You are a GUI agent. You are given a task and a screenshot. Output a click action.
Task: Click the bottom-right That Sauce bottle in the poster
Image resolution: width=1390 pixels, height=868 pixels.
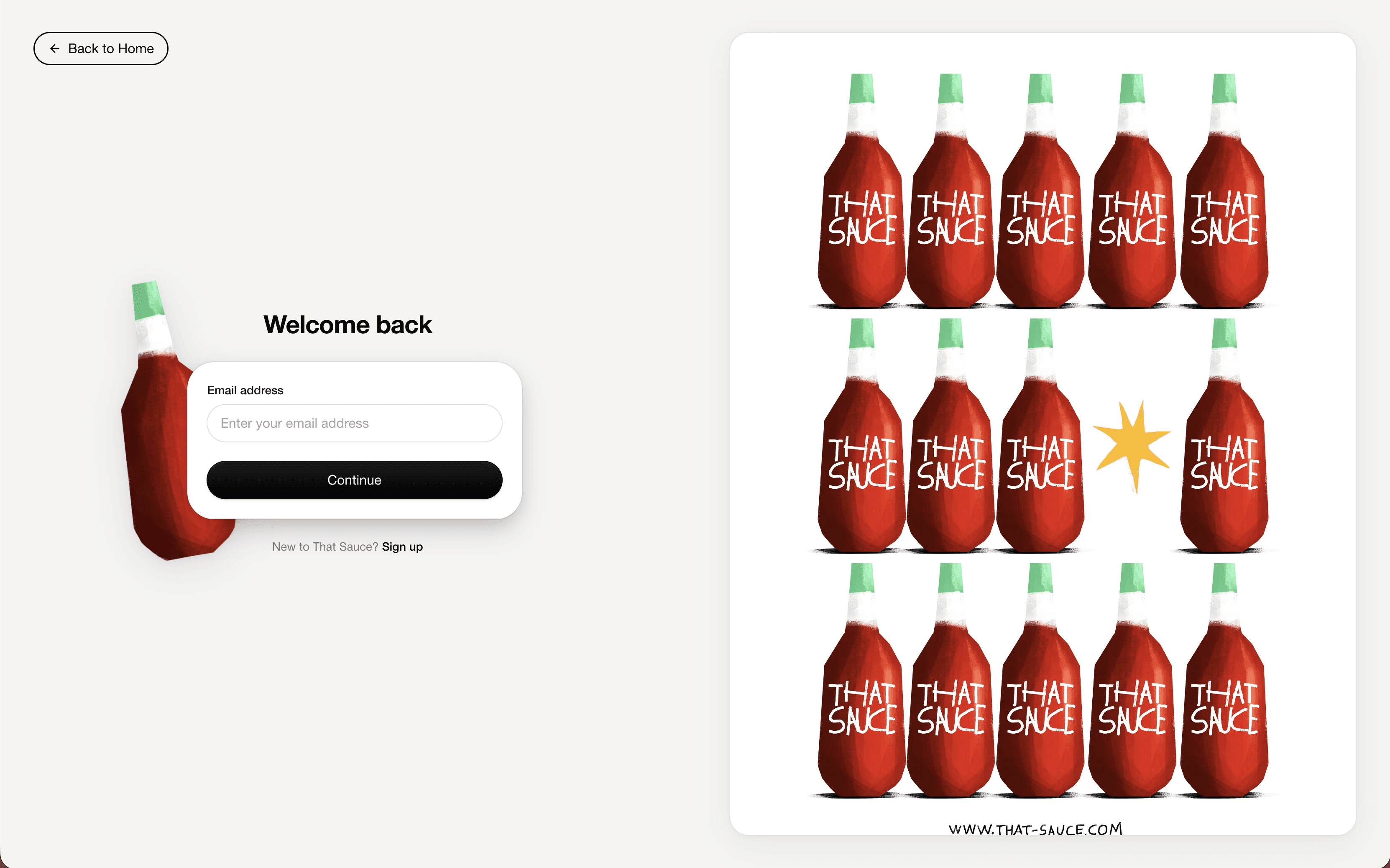[x=1224, y=680]
